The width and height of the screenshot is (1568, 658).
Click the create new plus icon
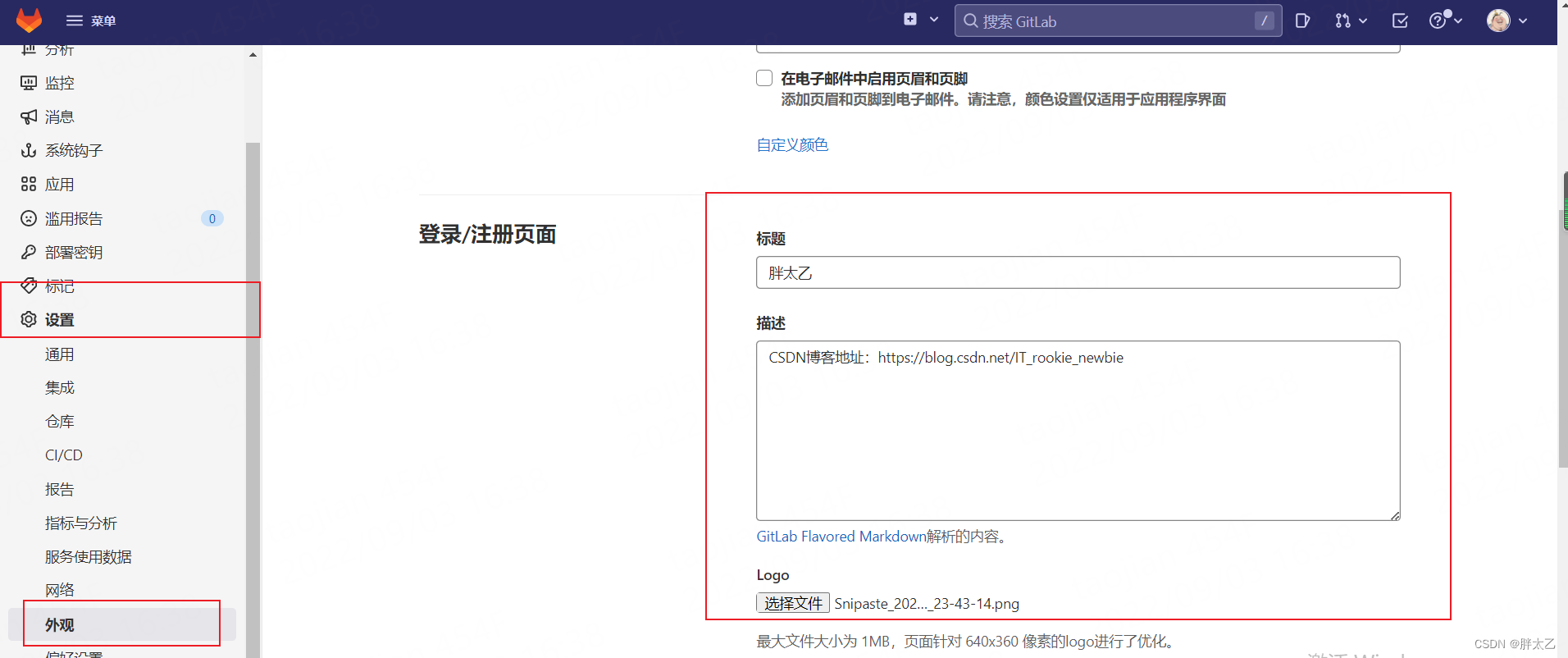pyautogui.click(x=910, y=19)
